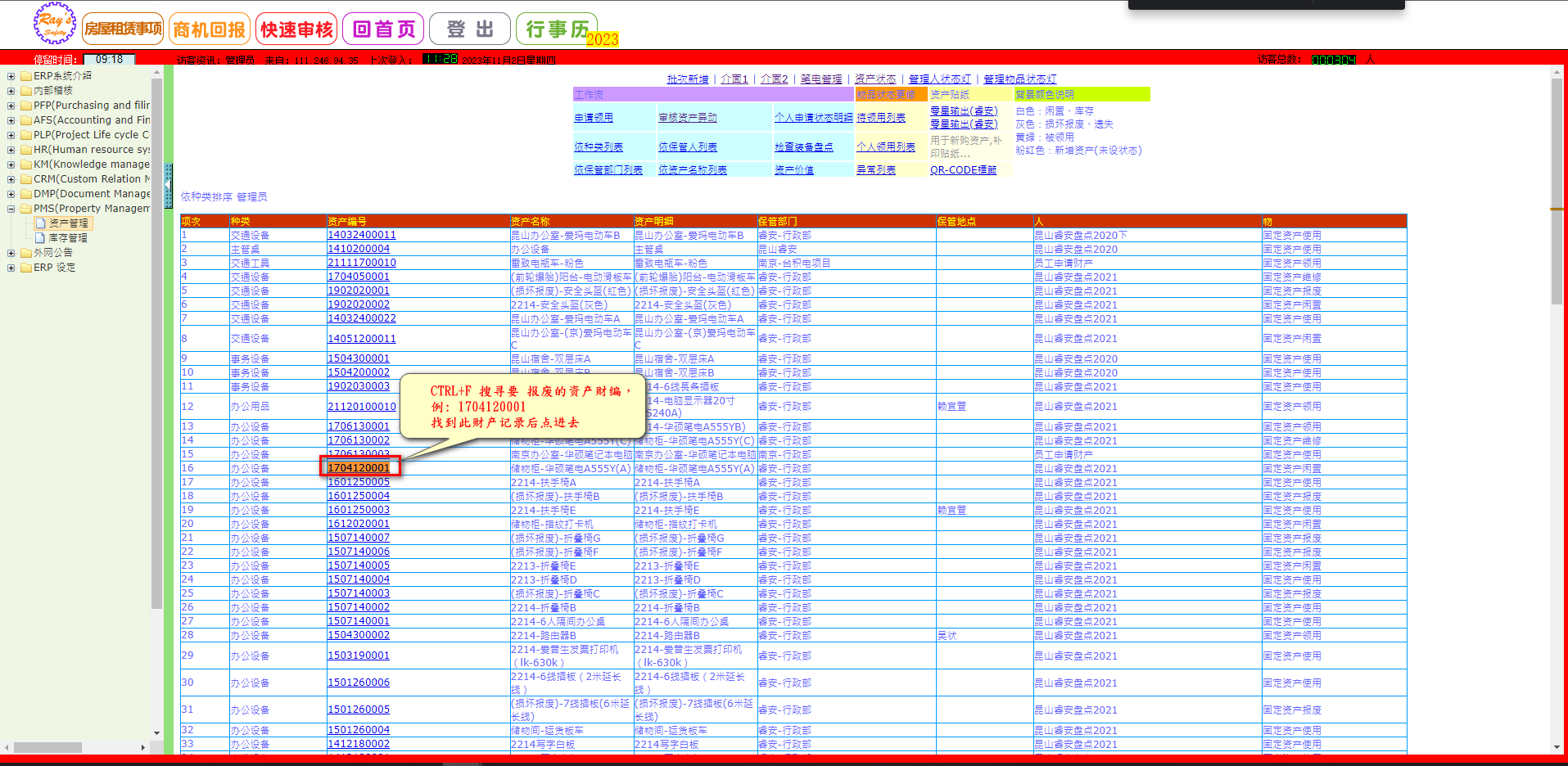Click the Ray's Safety gear logo
This screenshot has width=1568, height=766.
(54, 24)
